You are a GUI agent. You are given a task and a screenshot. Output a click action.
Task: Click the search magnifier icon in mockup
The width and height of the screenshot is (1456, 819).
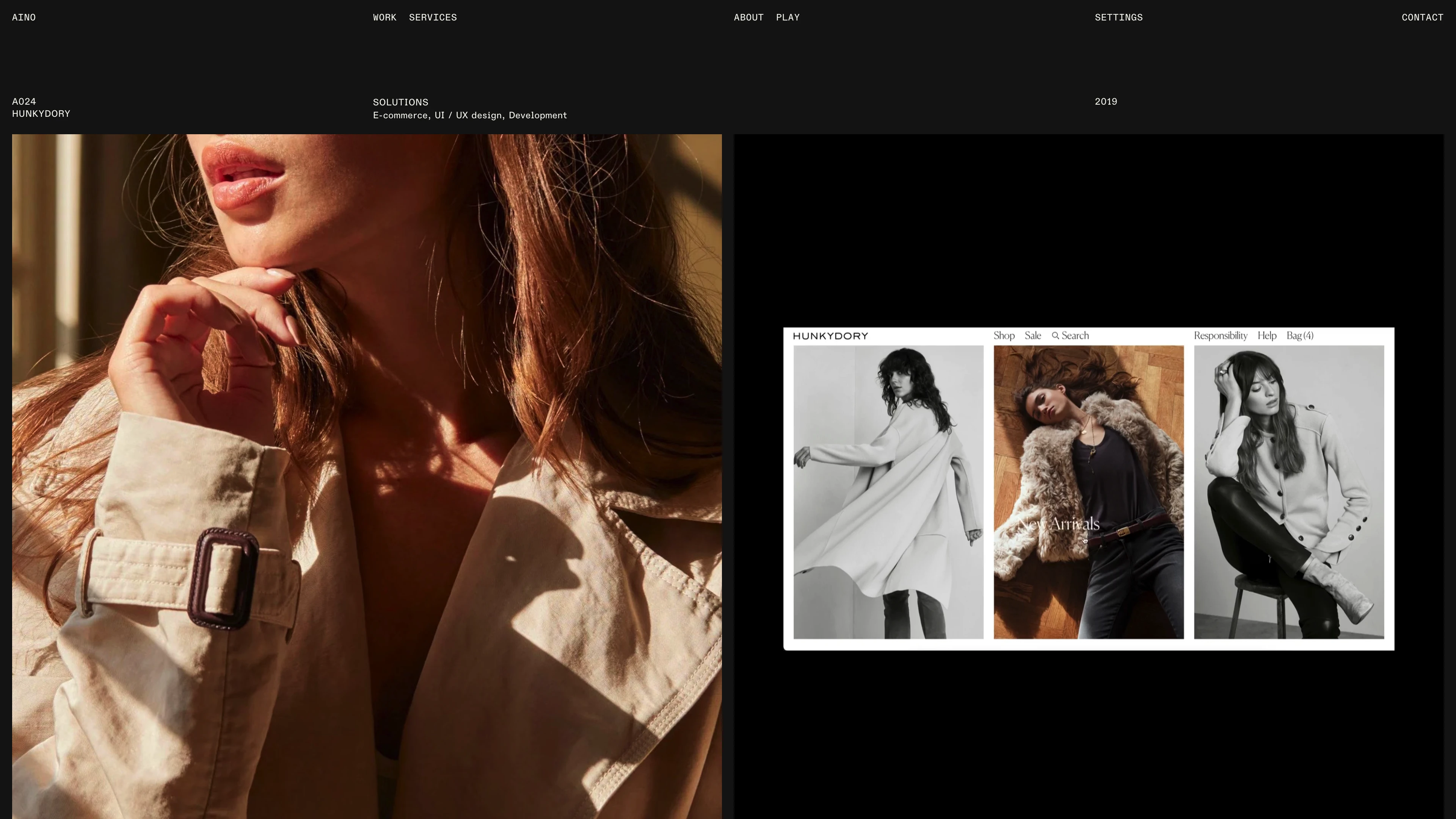[1055, 336]
